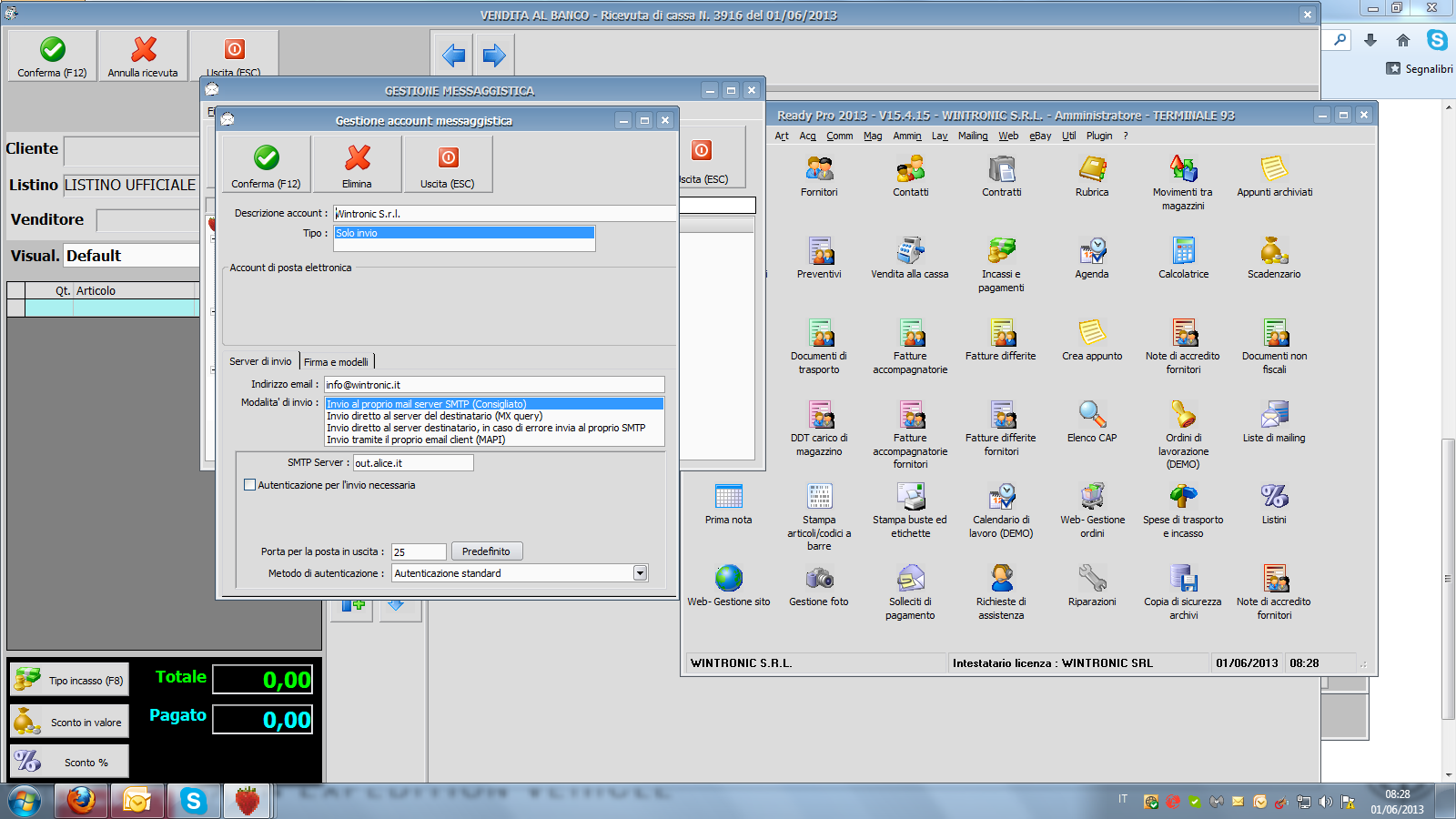Open Gestione foto icon
Viewport: 1456px width, 819px height.
819,586
